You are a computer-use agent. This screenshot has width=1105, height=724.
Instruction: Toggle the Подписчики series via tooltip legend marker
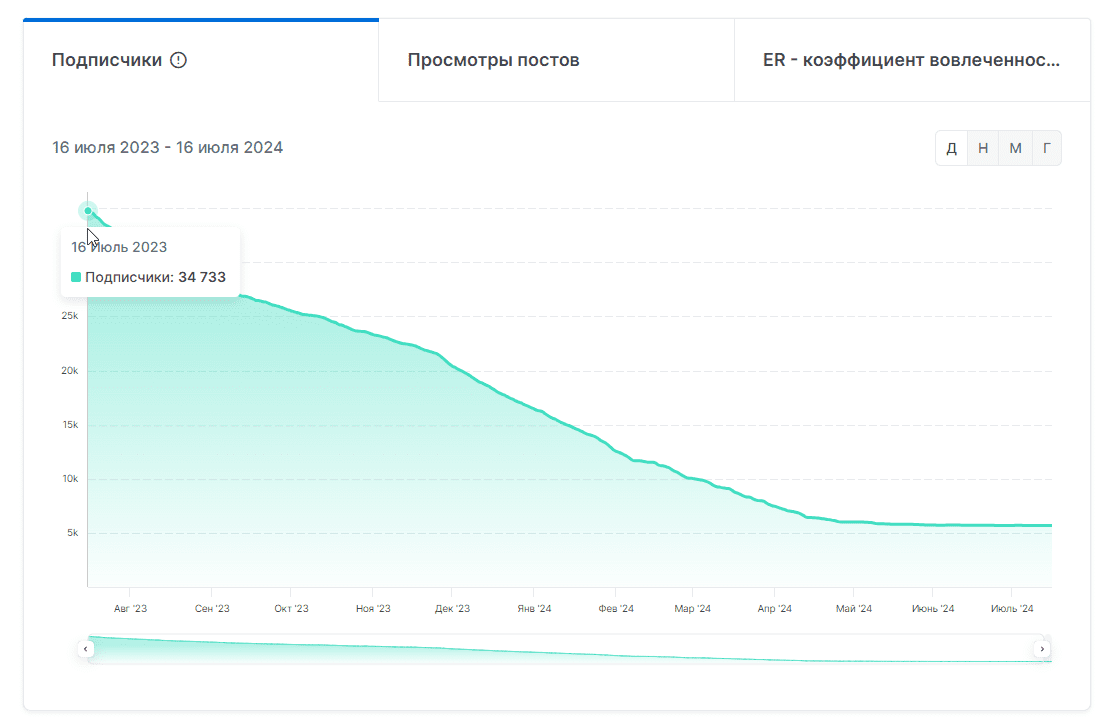pyautogui.click(x=75, y=276)
